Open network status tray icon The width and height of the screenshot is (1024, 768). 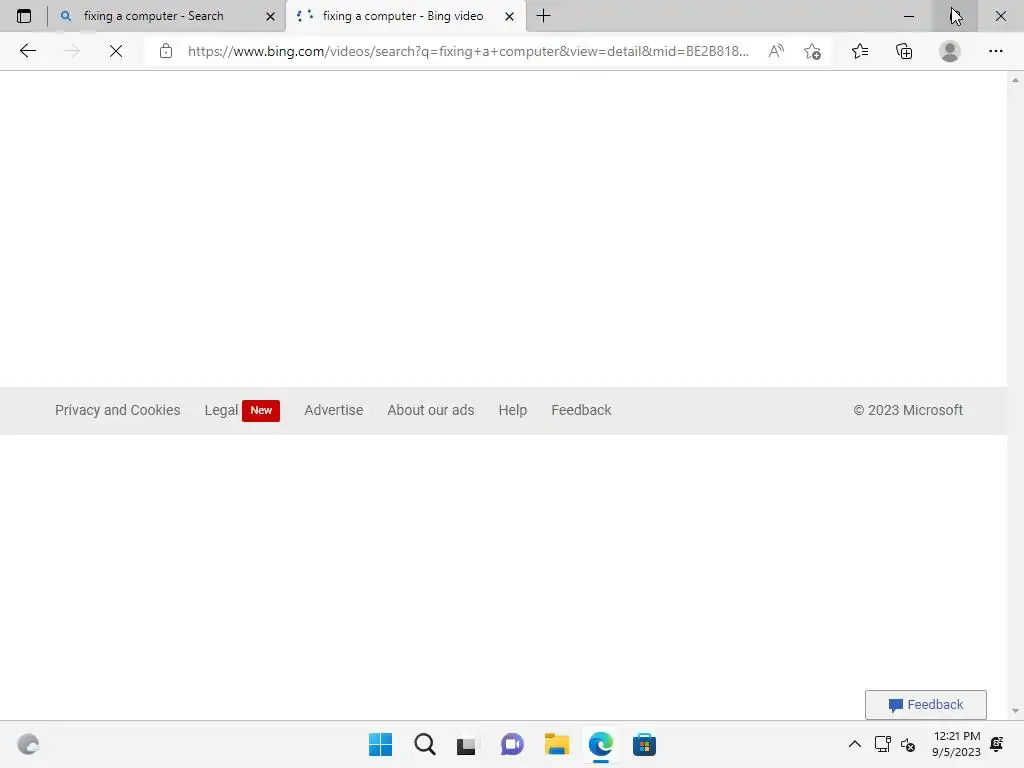(882, 744)
